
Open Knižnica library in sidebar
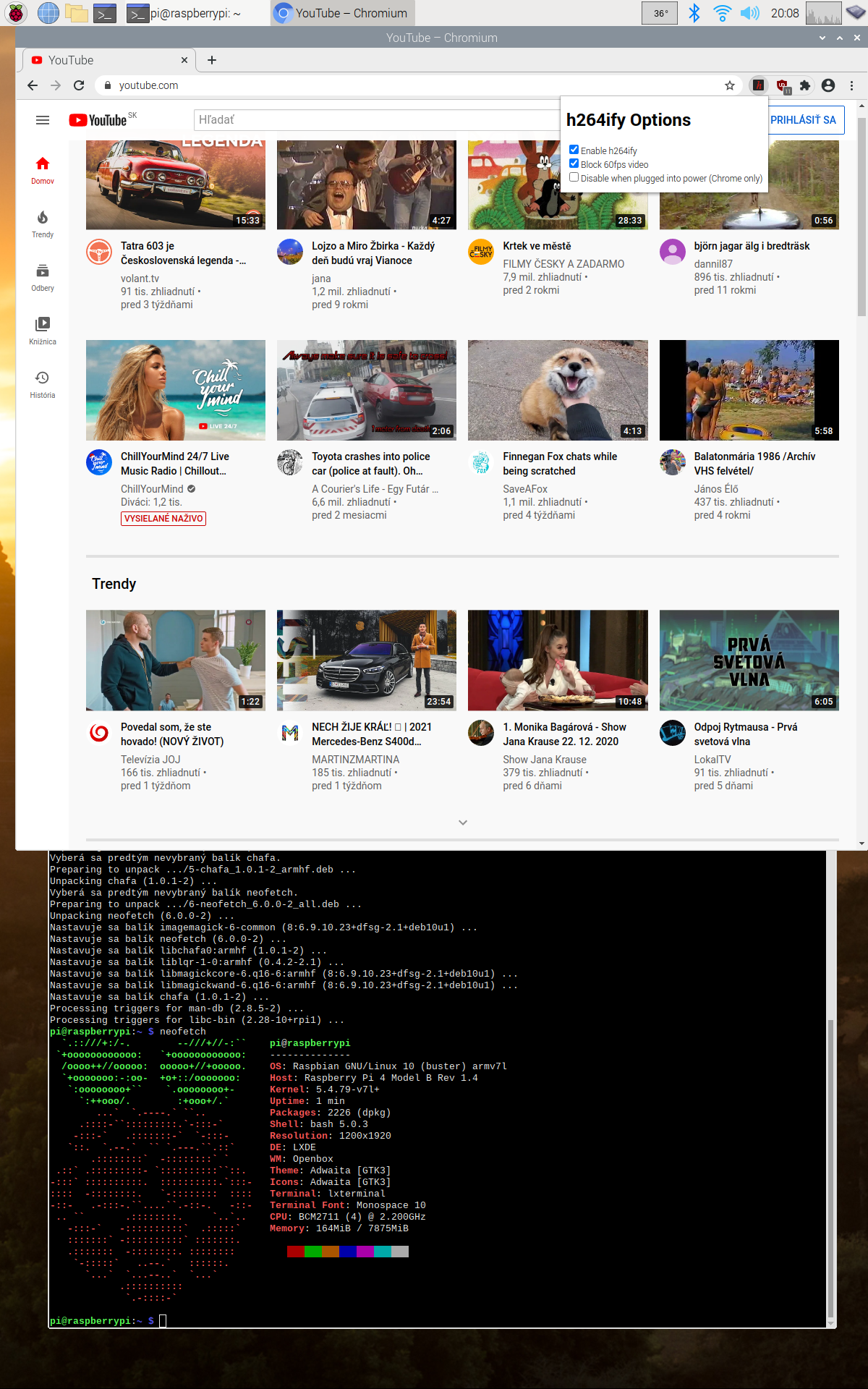click(43, 331)
